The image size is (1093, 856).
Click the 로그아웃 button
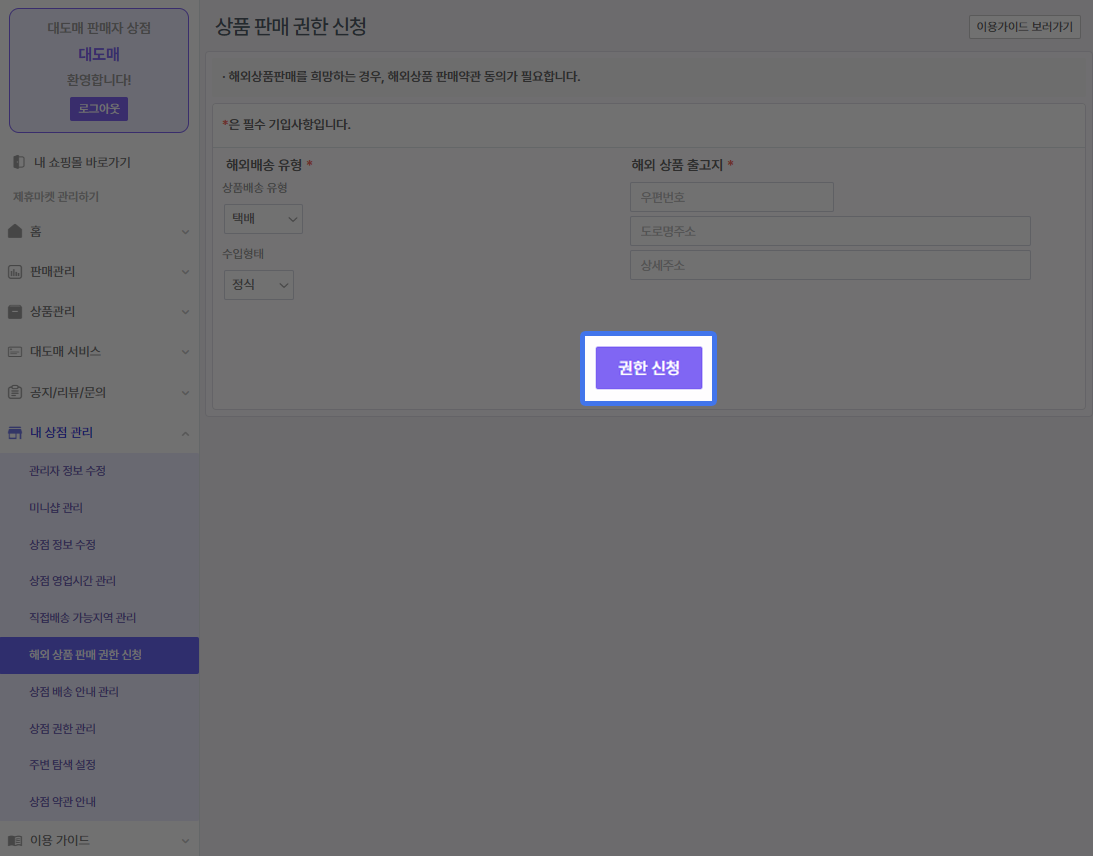click(98, 109)
